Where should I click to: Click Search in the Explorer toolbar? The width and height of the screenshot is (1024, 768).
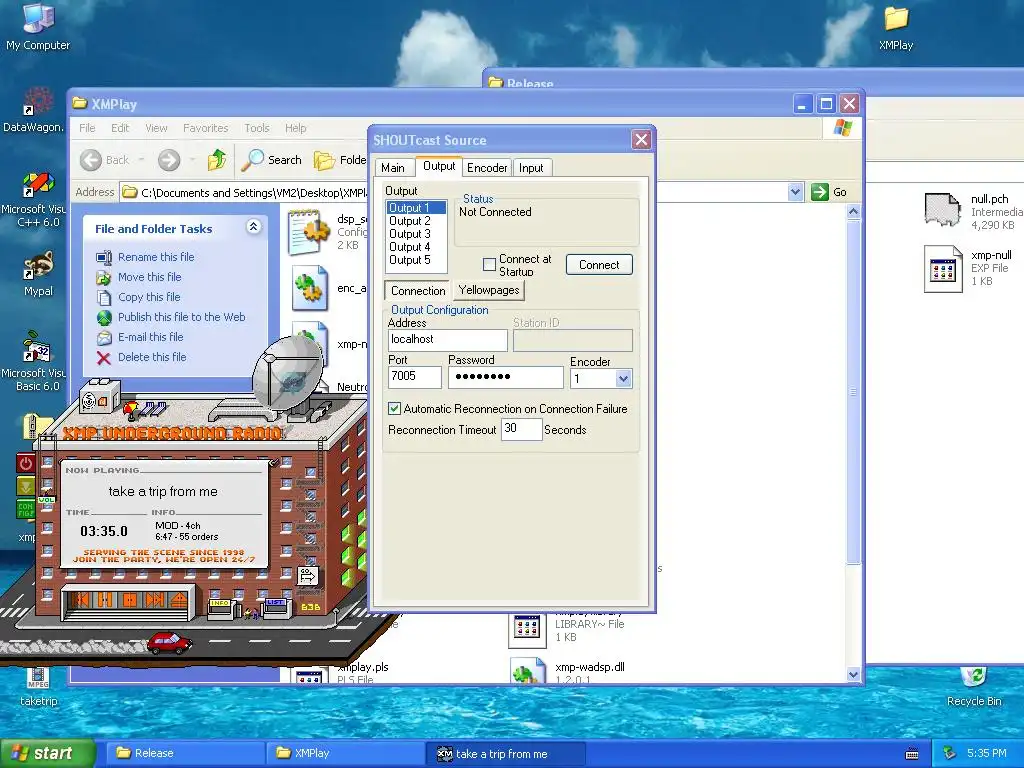pos(272,160)
